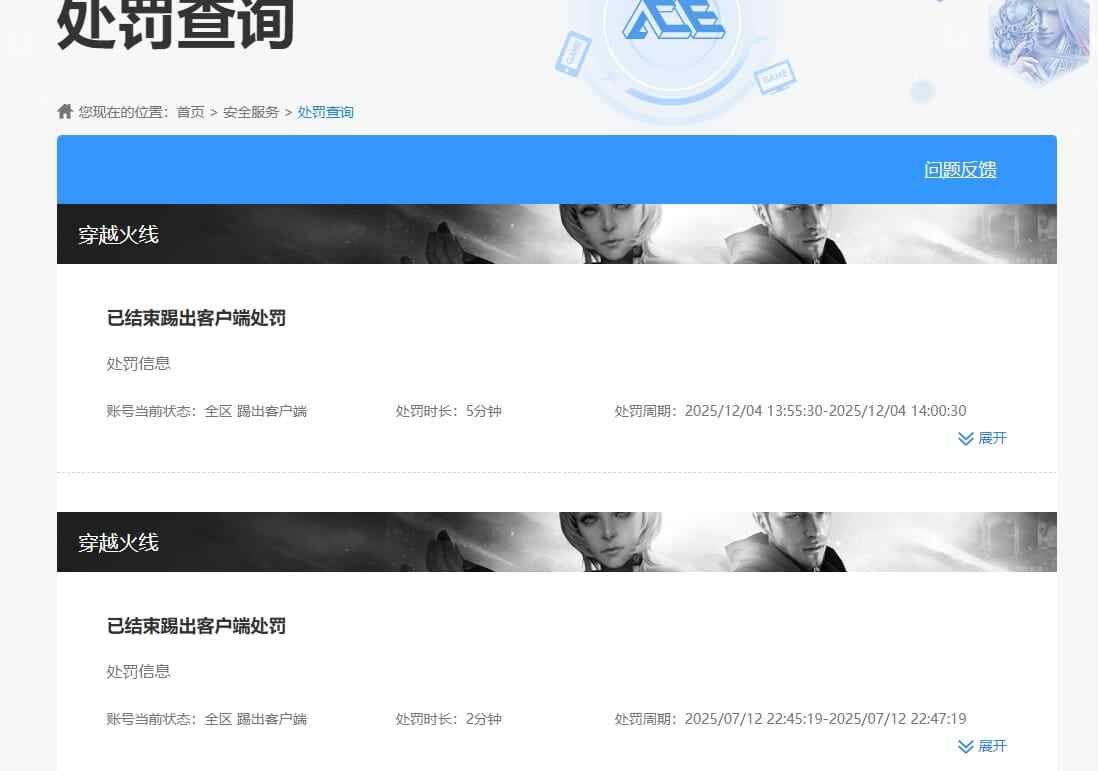Click 账号当前状态 text in the 5分钟 record
This screenshot has width=1098, height=771.
[x=207, y=411]
